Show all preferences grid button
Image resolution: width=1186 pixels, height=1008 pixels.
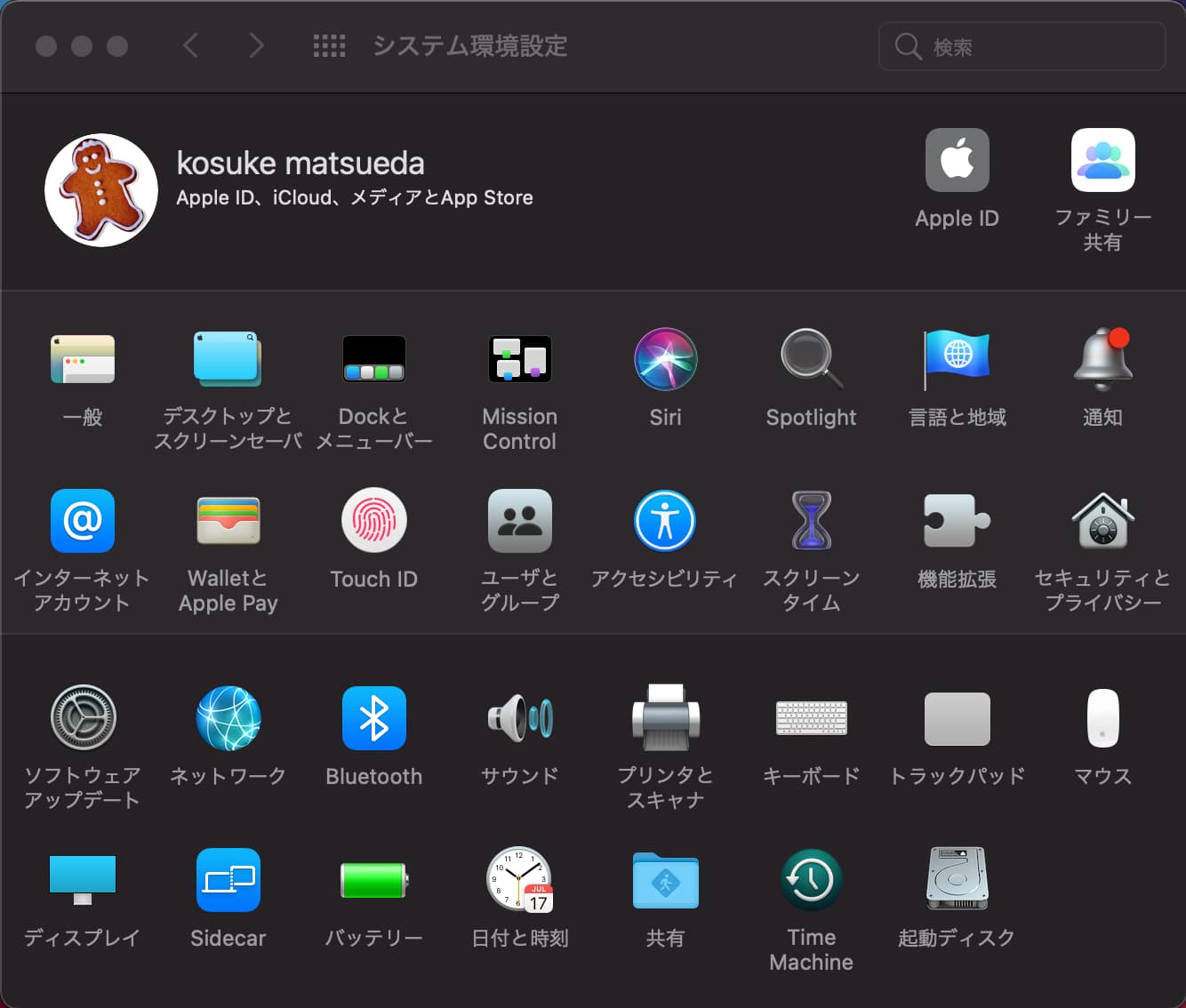[329, 46]
